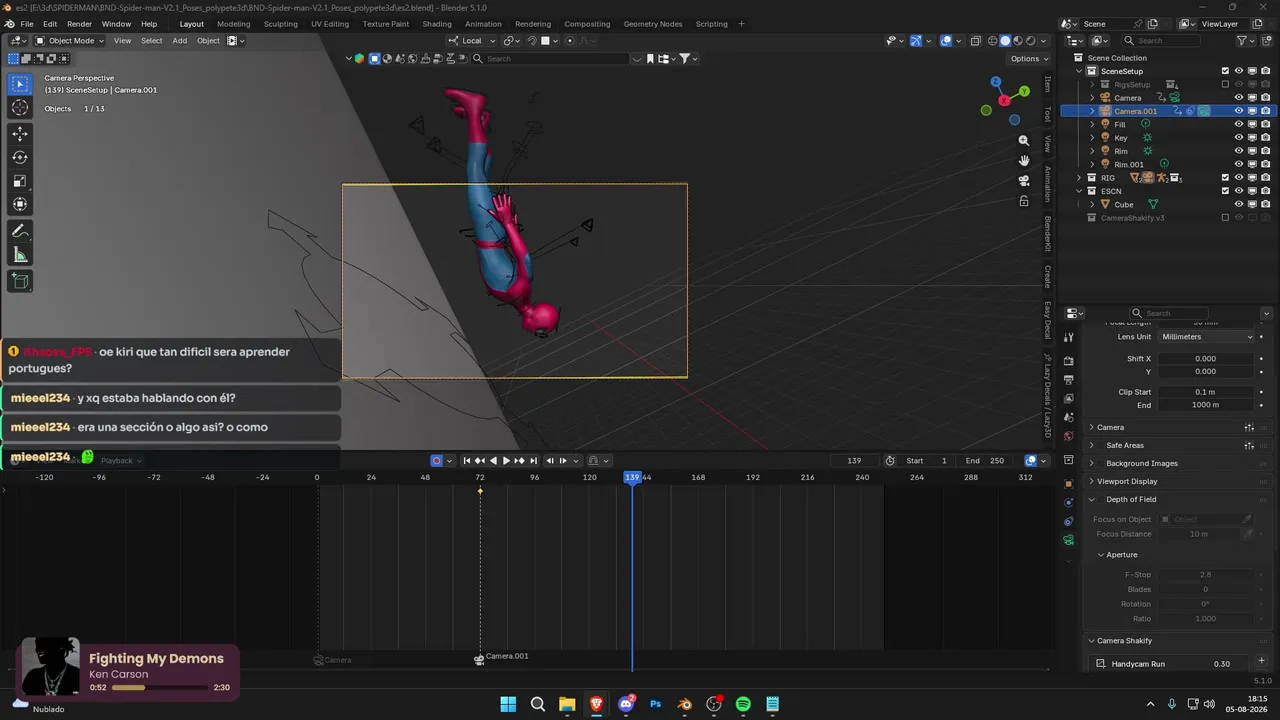Open the Lens Unit Millimeters dropdown
Screen dimensions: 1280x720
pyautogui.click(x=1207, y=337)
